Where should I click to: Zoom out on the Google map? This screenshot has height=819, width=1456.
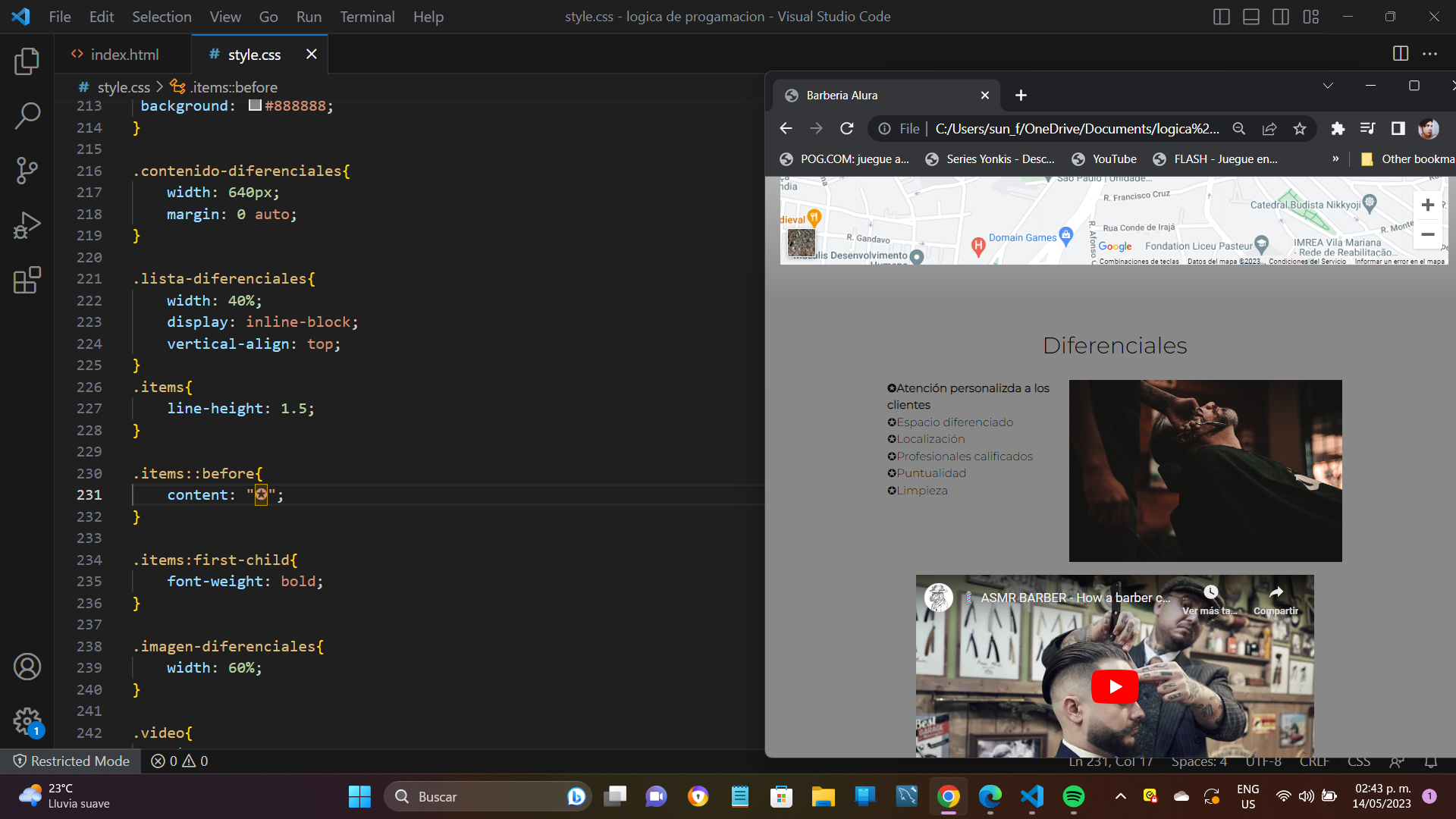tap(1427, 234)
